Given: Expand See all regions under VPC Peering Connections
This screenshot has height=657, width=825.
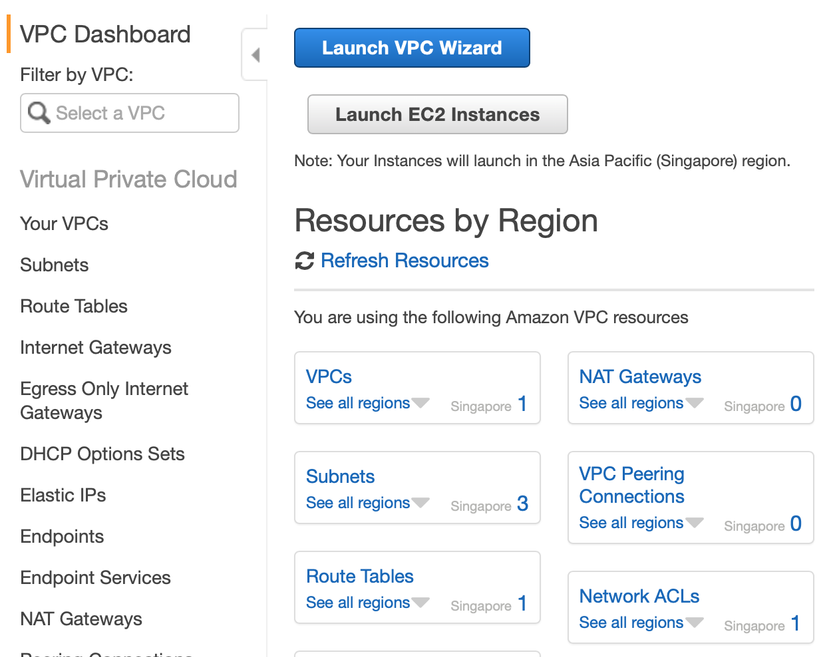Looking at the screenshot, I should (640, 523).
